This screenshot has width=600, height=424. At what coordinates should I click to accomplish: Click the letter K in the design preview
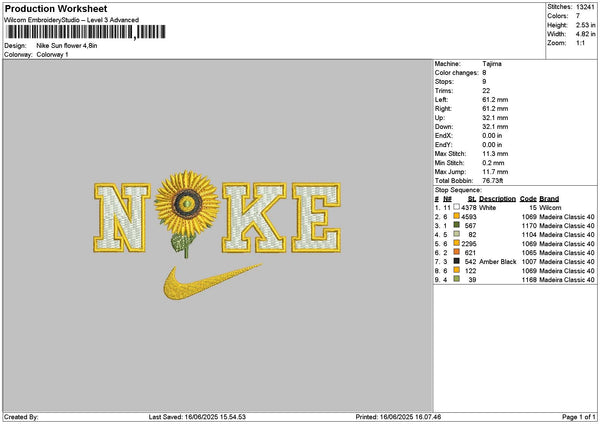pyautogui.click(x=254, y=218)
